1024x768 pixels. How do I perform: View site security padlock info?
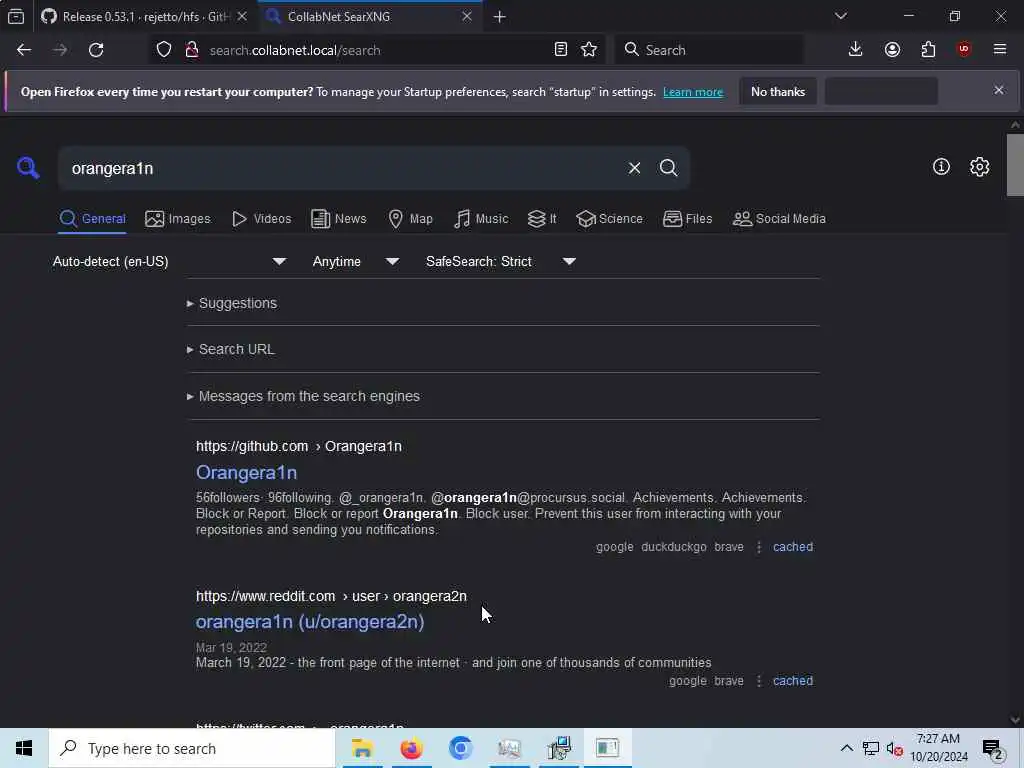[x=192, y=50]
